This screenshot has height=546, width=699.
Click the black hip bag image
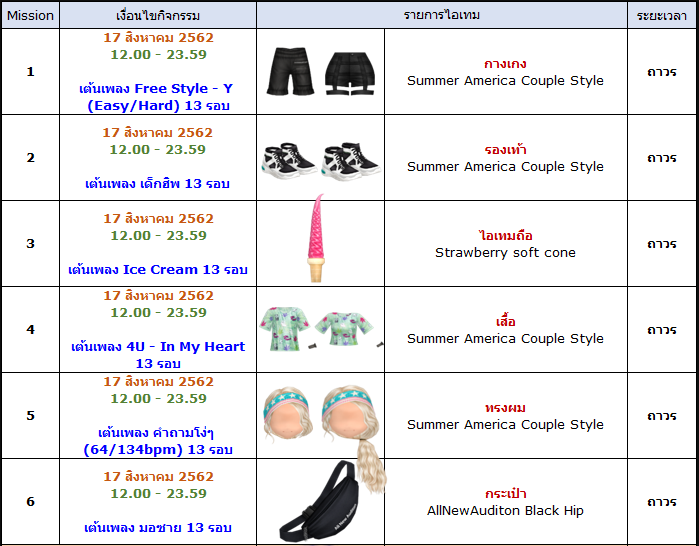(320, 502)
